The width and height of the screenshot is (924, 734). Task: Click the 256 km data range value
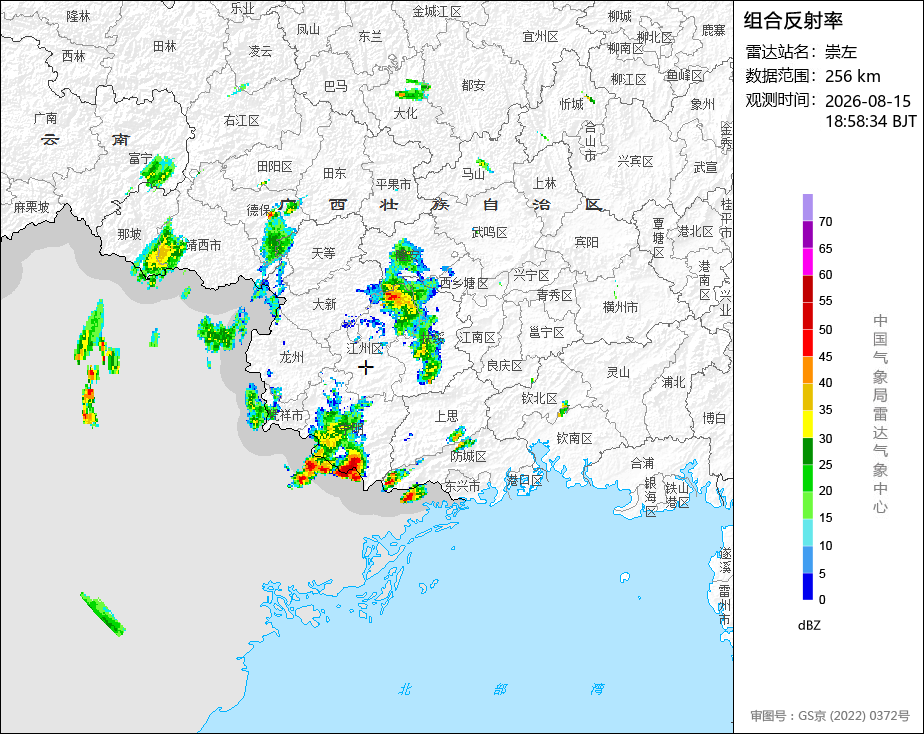[x=852, y=76]
